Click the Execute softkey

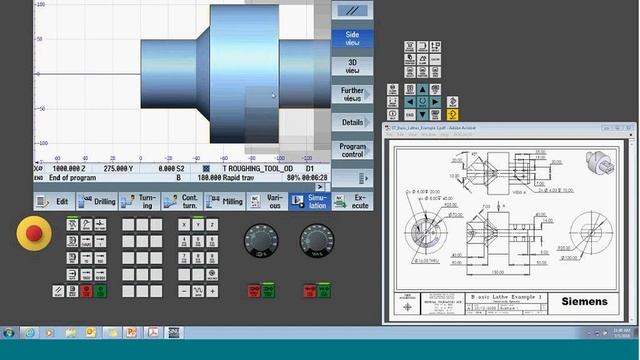(x=352, y=202)
